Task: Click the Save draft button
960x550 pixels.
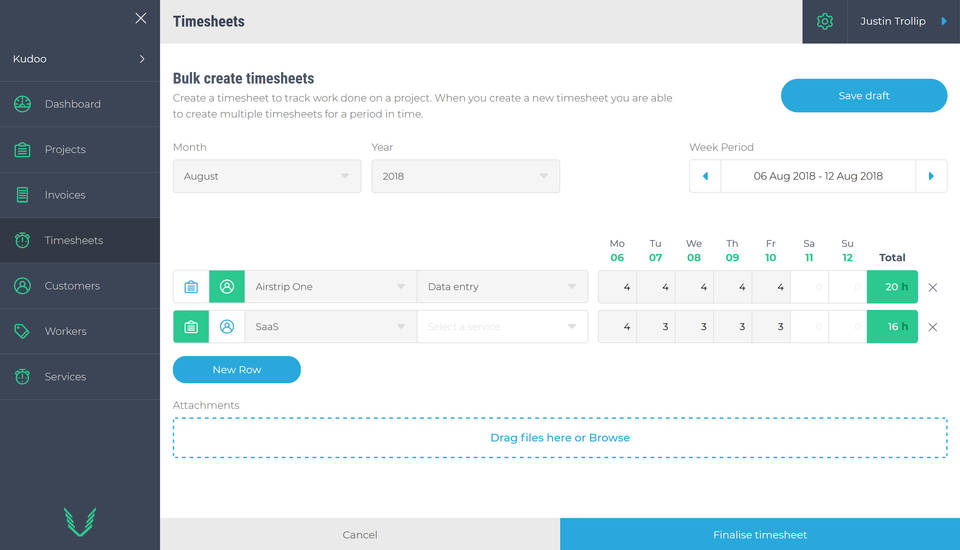Action: [x=863, y=96]
